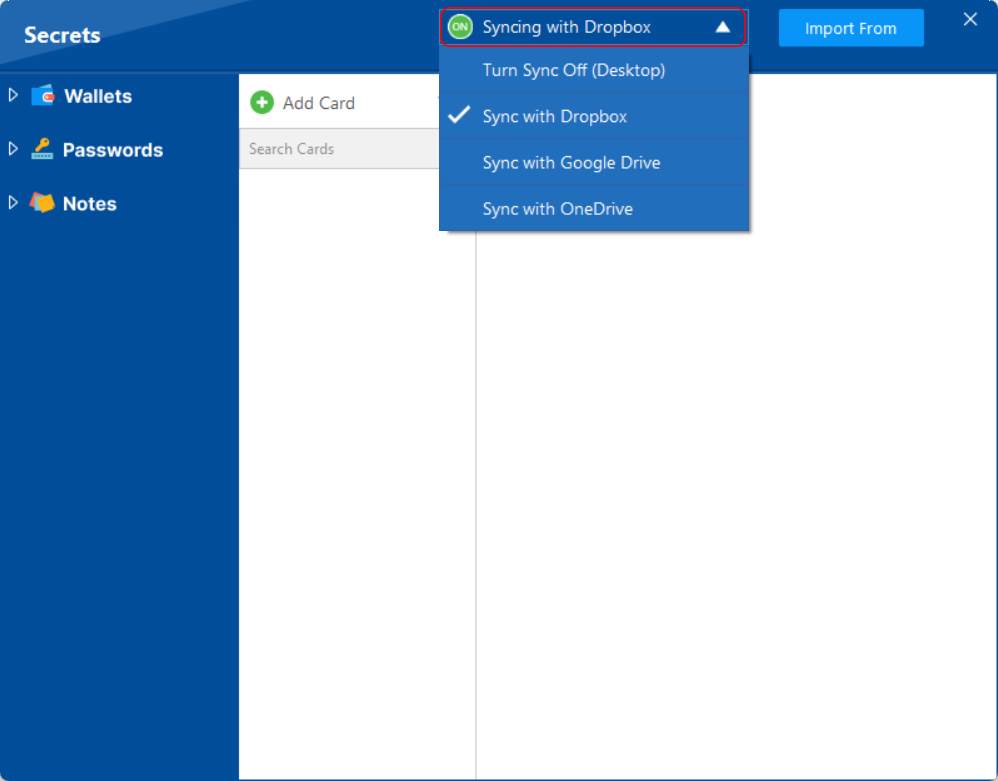998x781 pixels.
Task: Open the Wallets section label
Action: [98, 96]
